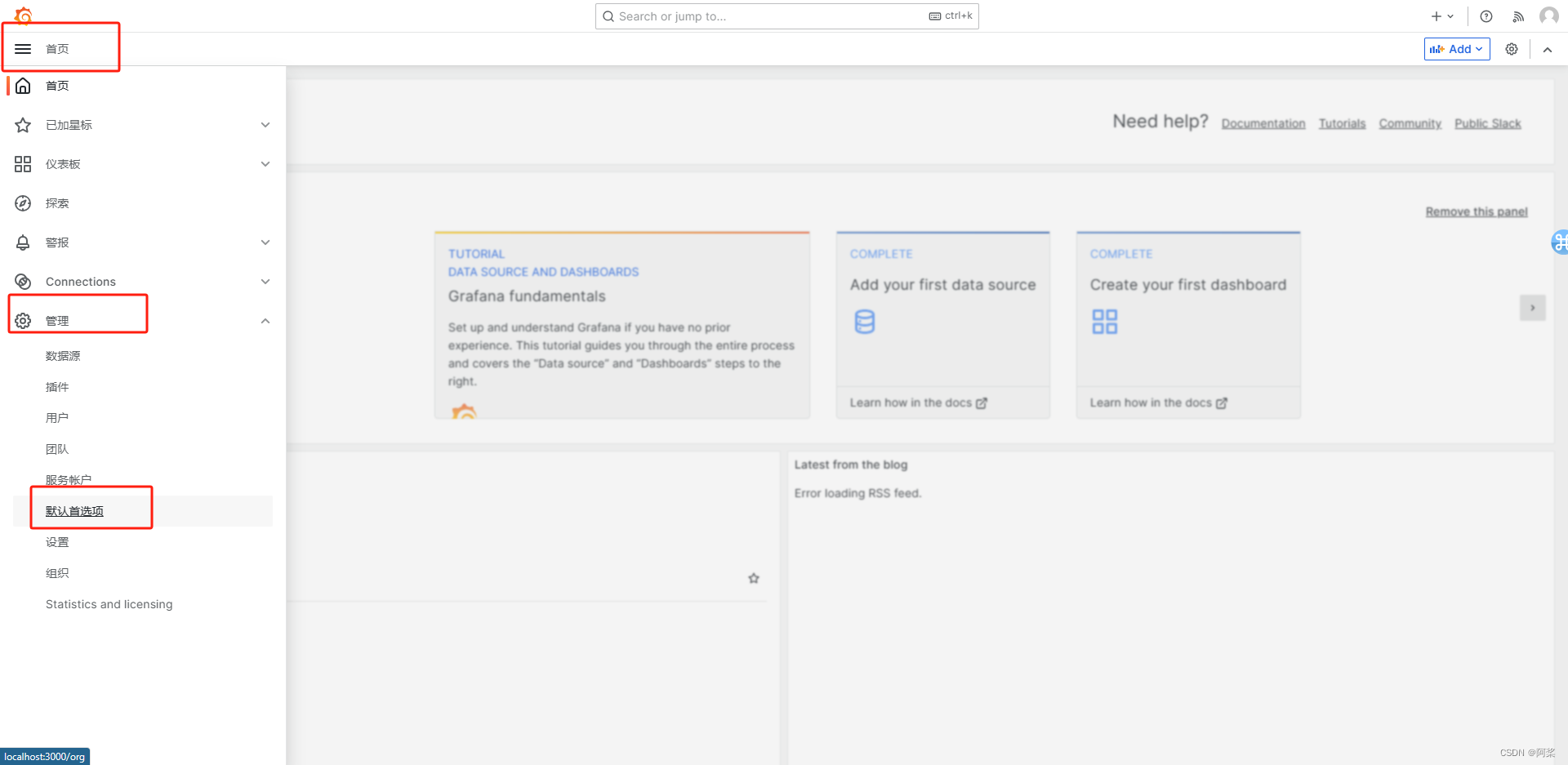1568x765 pixels.
Task: Click the Grafana logo icon
Action: tap(23, 16)
